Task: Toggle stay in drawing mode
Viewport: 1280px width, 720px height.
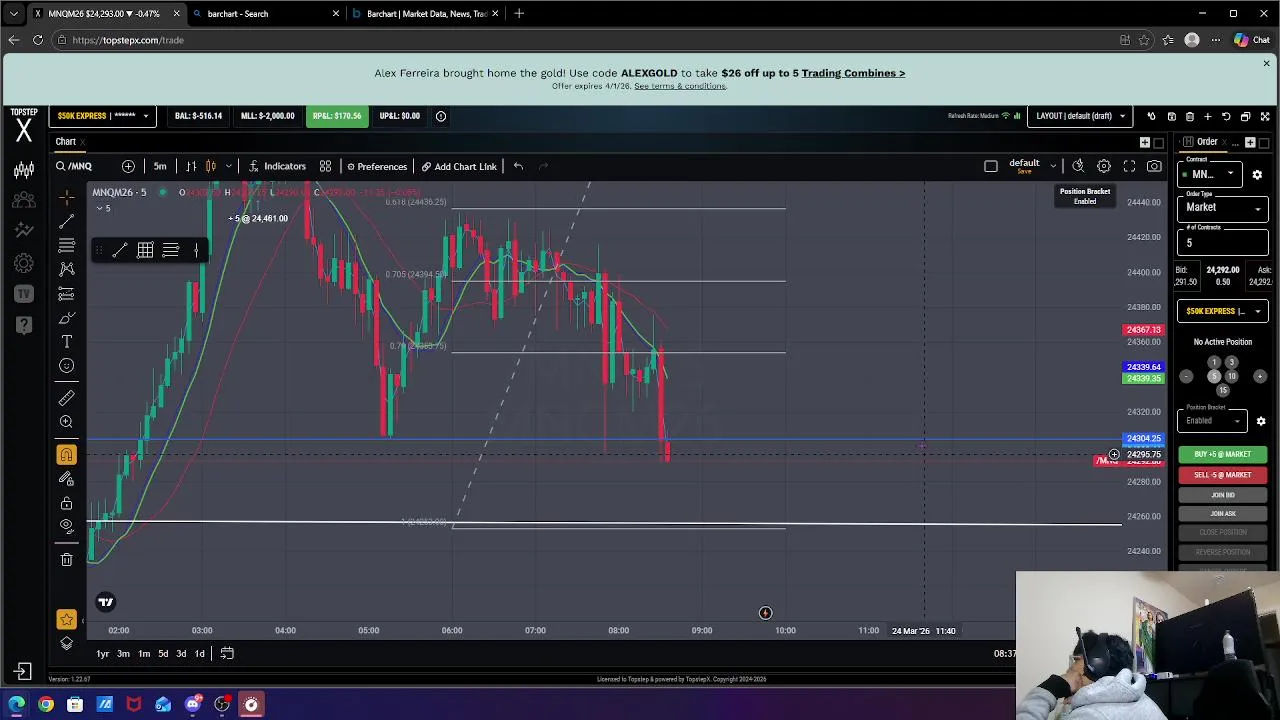Action: click(x=66, y=479)
